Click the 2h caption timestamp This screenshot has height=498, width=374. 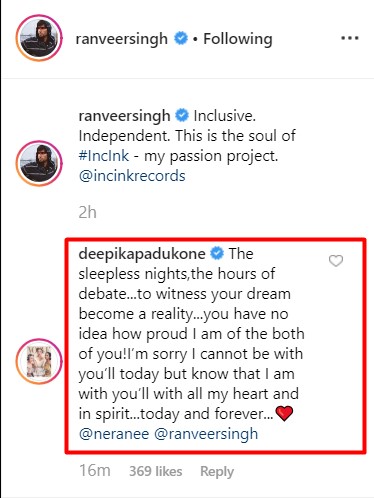coord(88,212)
